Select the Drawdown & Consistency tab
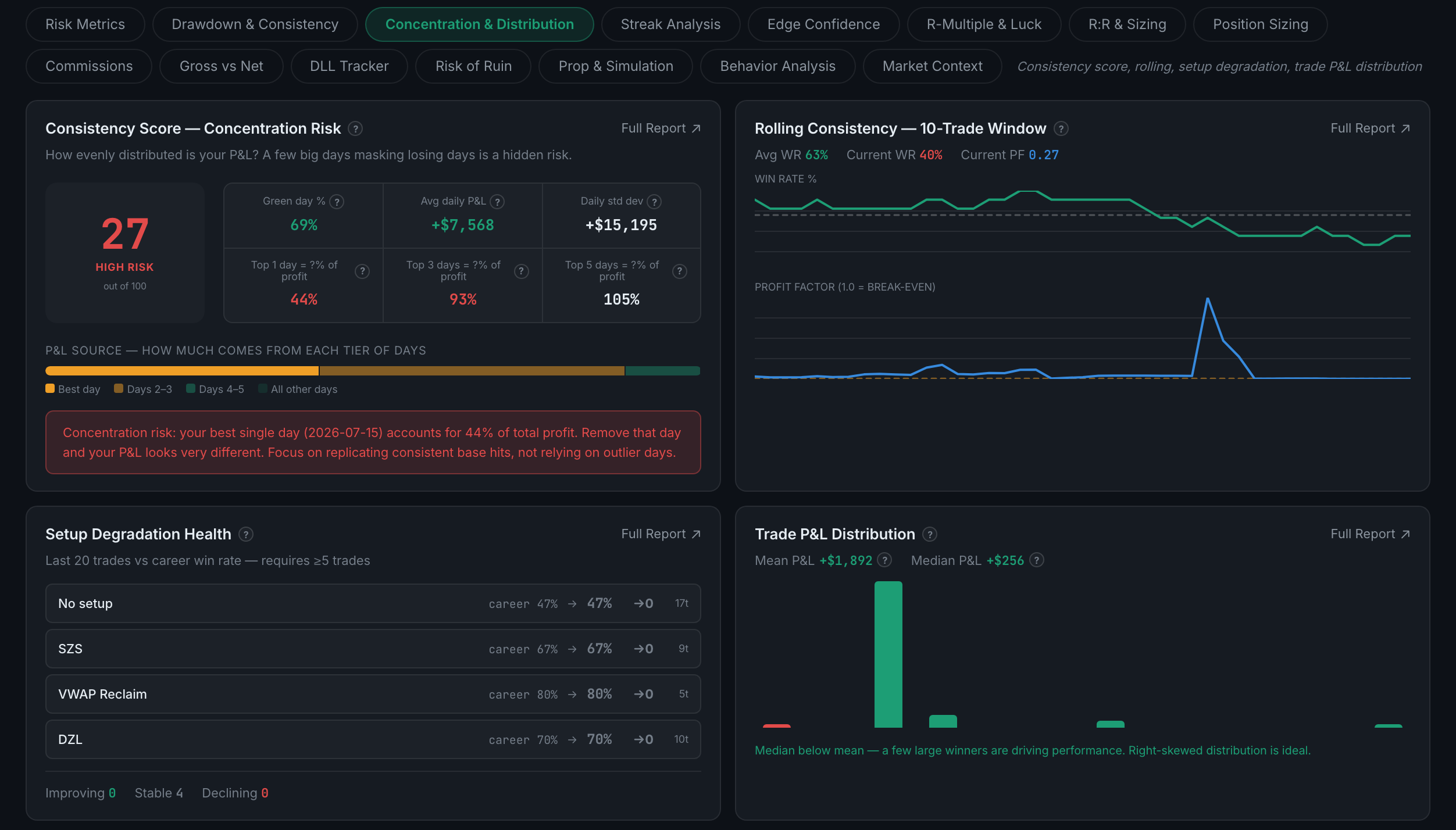Screen dimensions: 1456x830 [255, 24]
